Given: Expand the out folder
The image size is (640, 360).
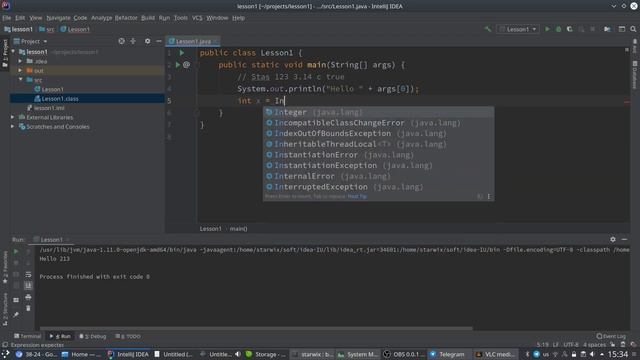Looking at the screenshot, I should coord(20,71).
